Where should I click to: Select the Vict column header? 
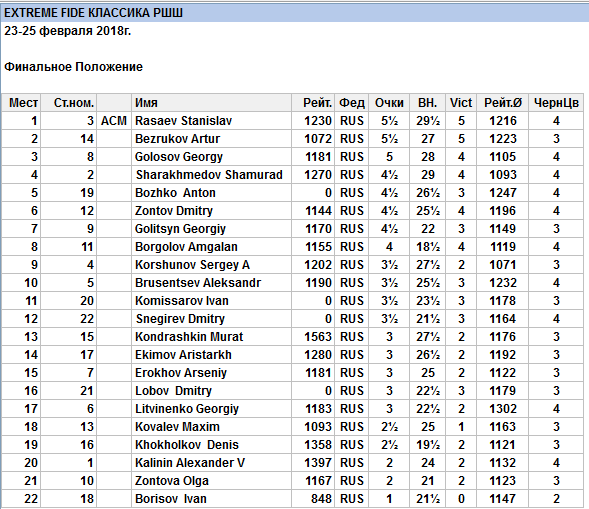461,103
